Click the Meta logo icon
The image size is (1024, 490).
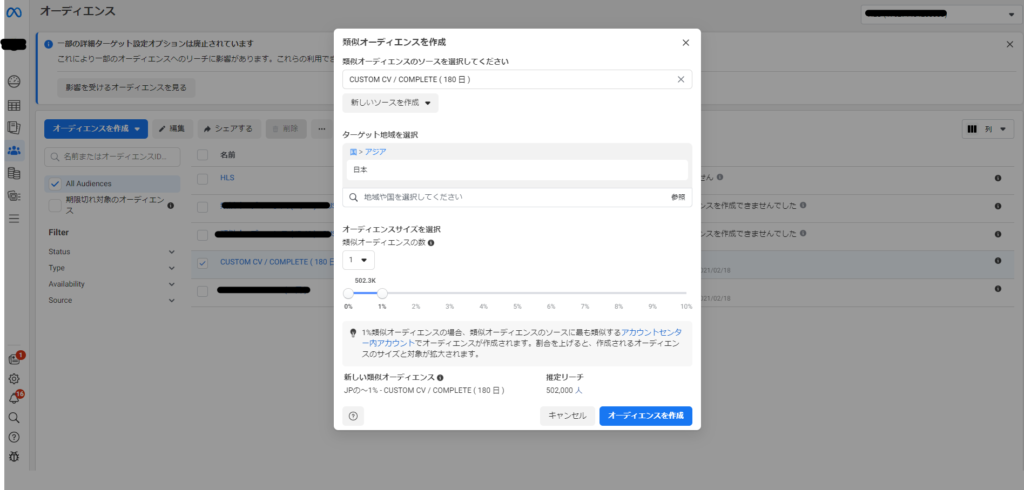tap(14, 13)
